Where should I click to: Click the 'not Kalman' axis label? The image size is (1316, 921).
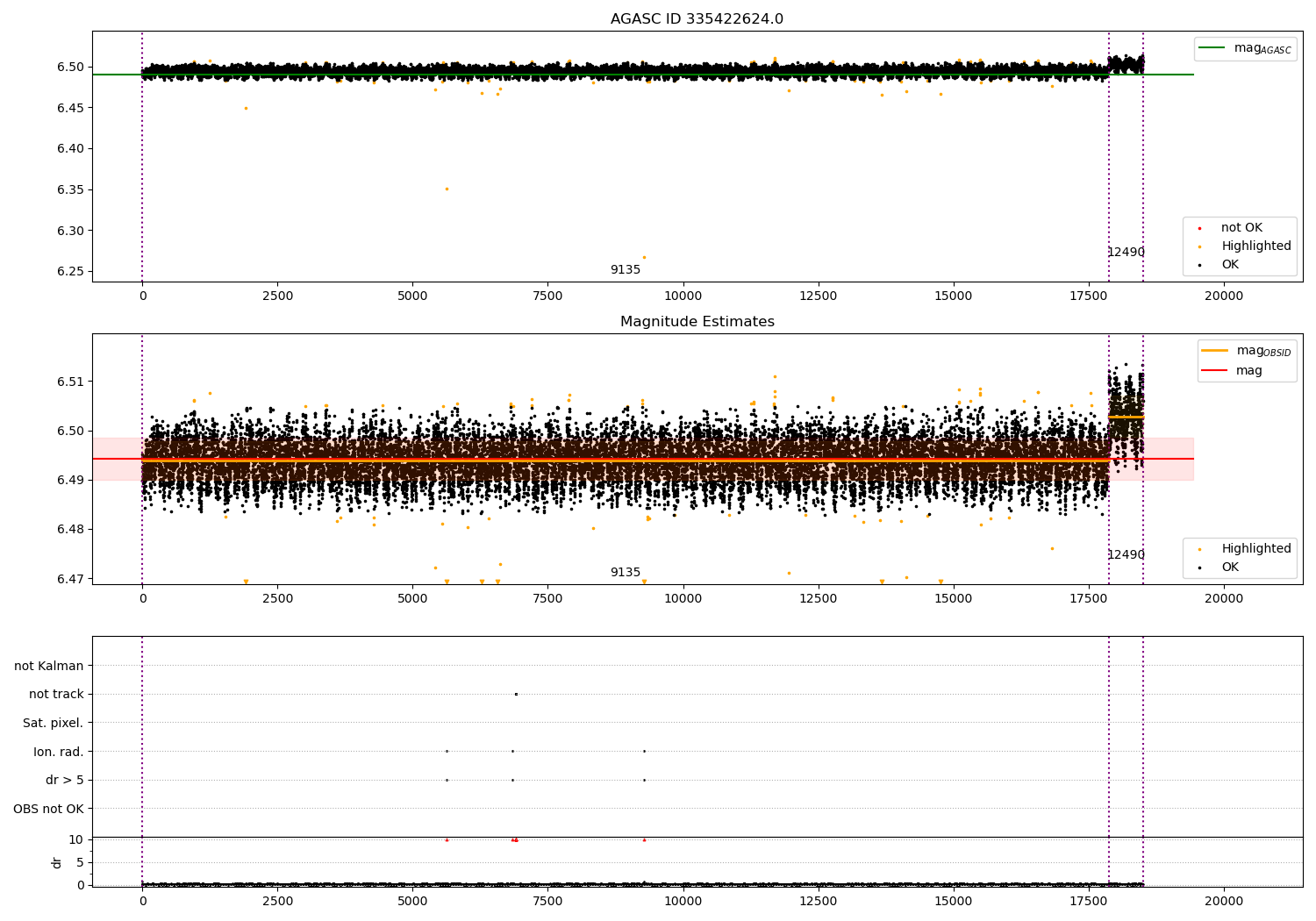tap(49, 666)
